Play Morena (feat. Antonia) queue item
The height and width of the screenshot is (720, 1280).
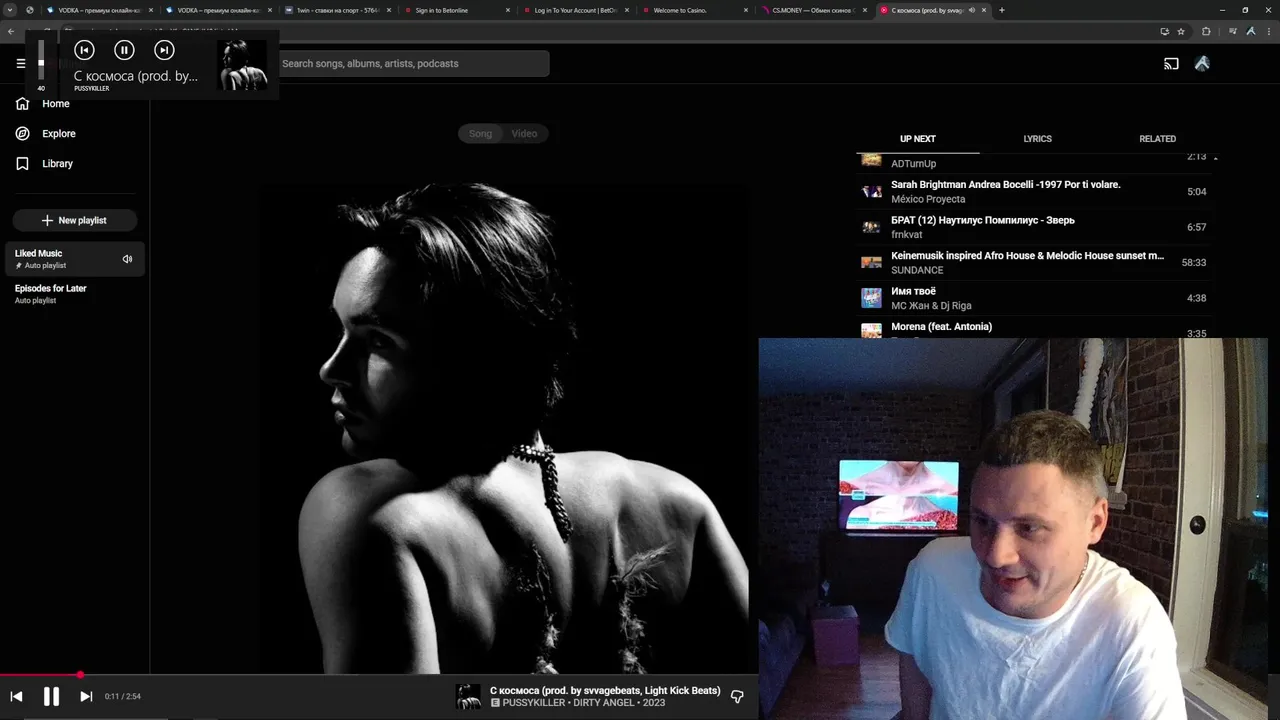pos(1036,329)
